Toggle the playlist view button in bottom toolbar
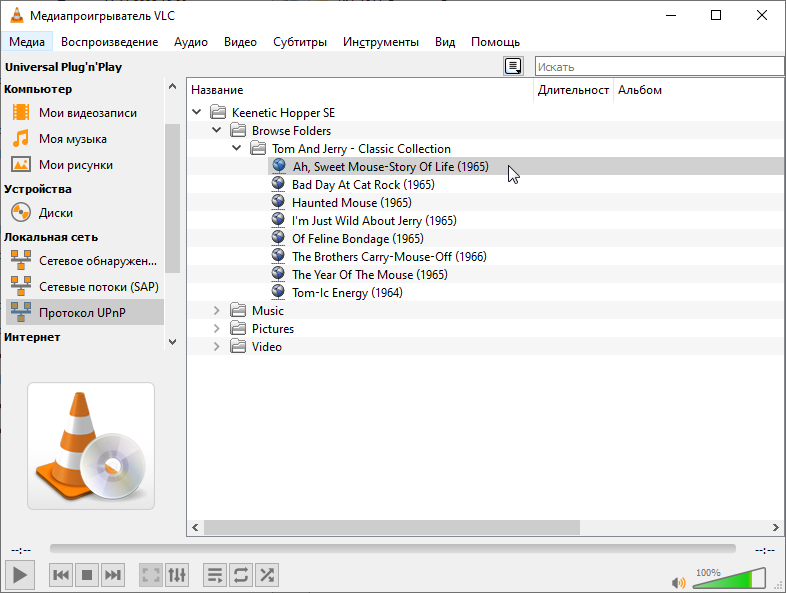Viewport: 786px width, 593px height. tap(215, 574)
